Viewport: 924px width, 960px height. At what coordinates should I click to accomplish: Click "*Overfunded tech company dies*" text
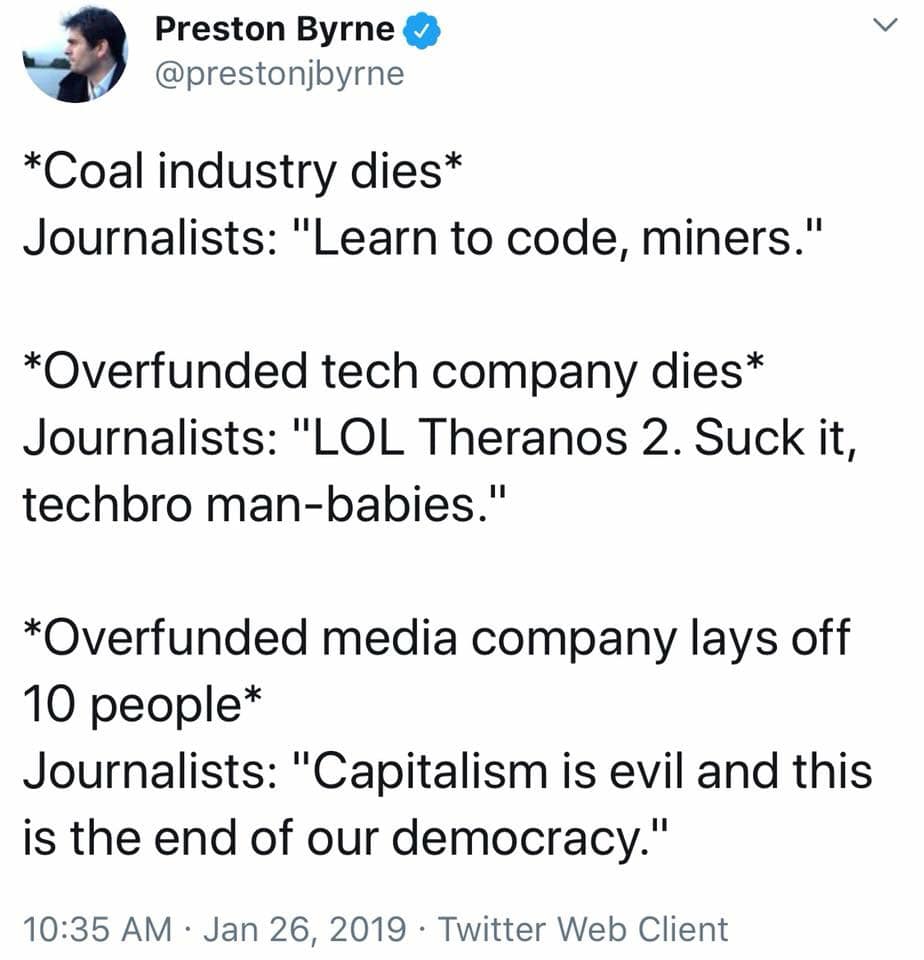pos(394,372)
